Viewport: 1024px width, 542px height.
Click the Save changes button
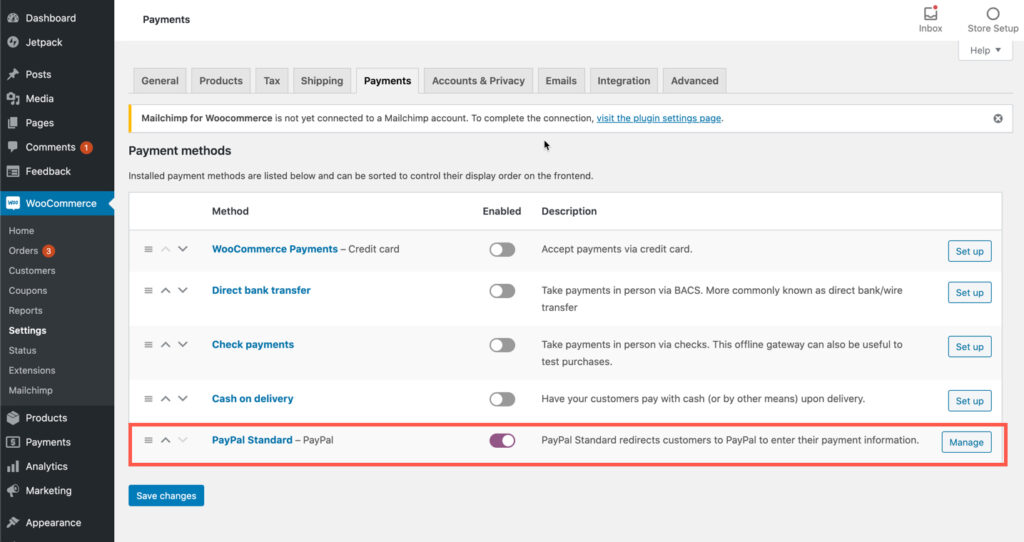point(166,495)
